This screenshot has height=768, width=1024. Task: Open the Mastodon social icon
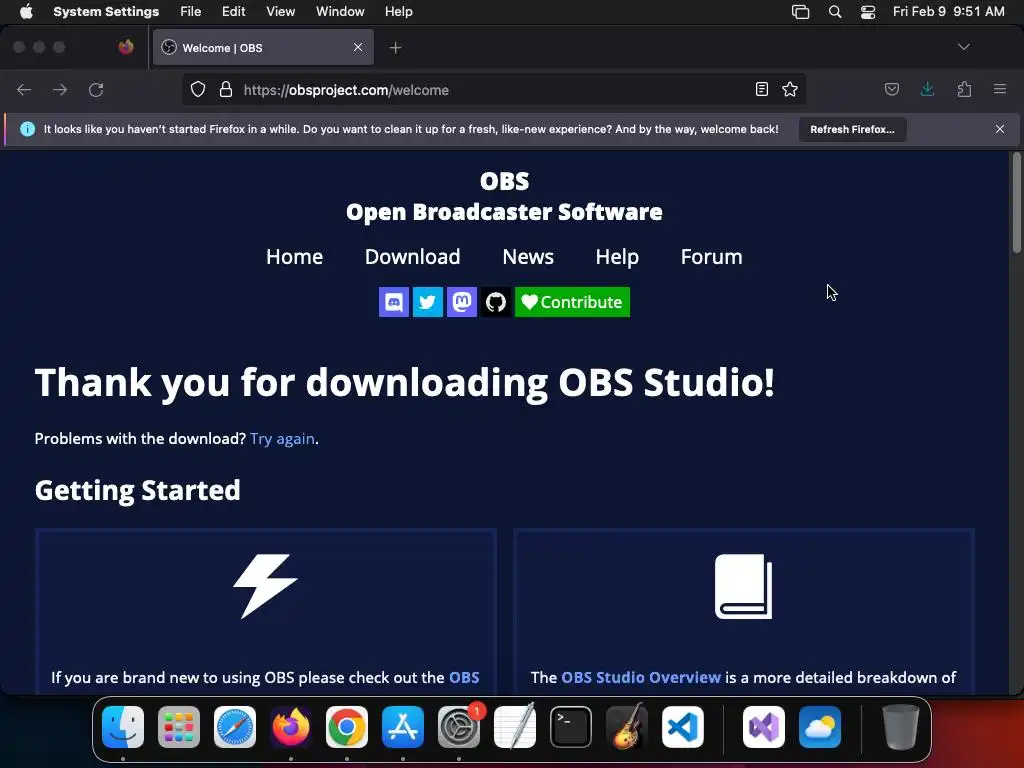point(462,302)
